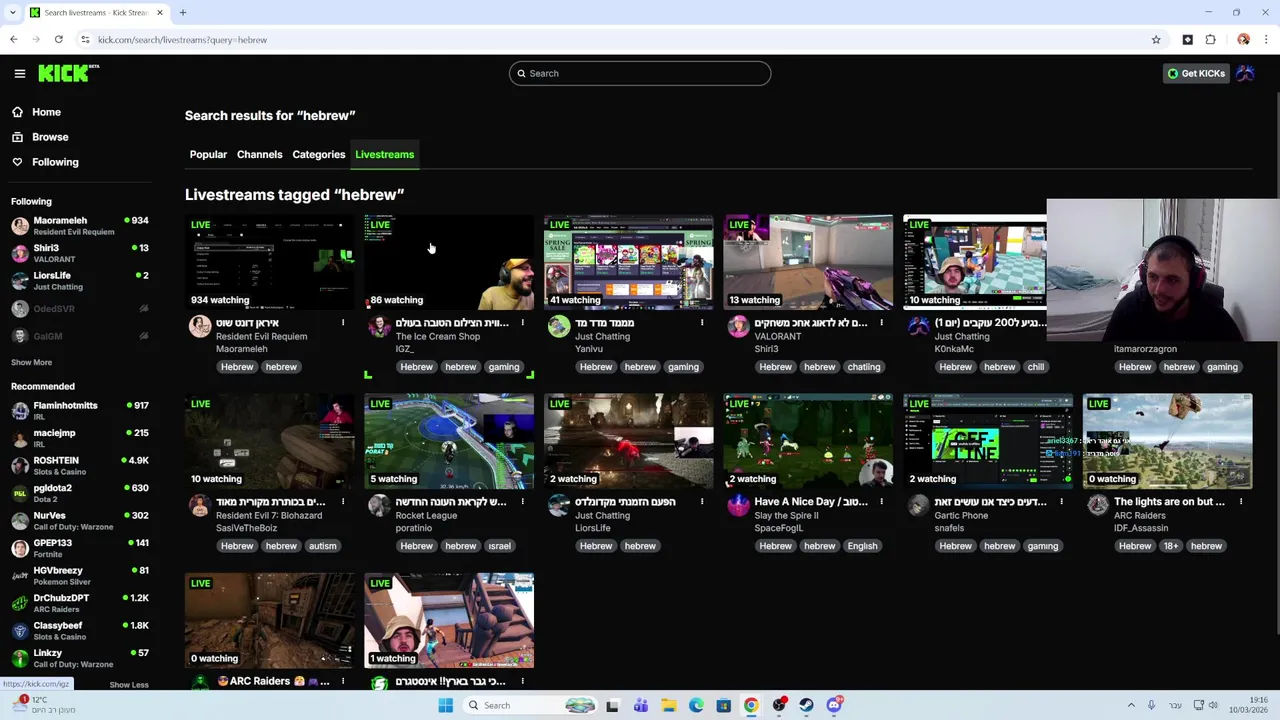Filter by the English tag
Image resolution: width=1280 pixels, height=720 pixels.
[x=862, y=546]
